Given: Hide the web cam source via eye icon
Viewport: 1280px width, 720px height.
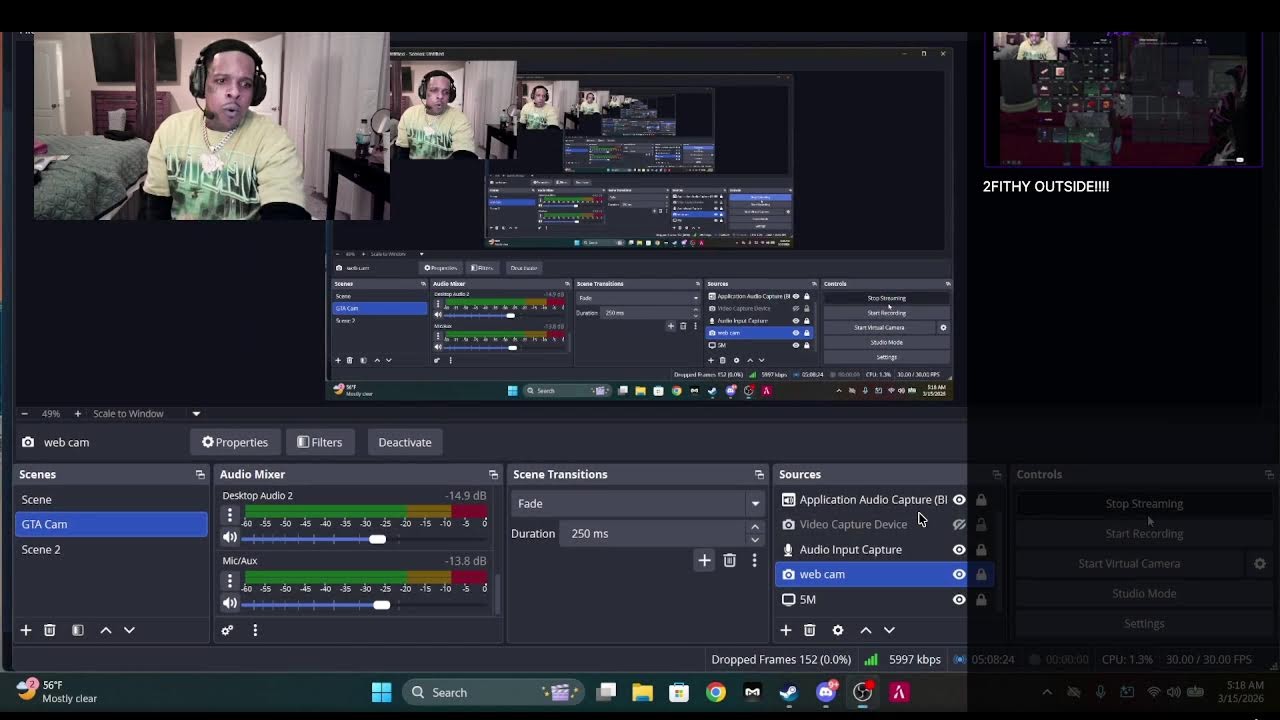Looking at the screenshot, I should pos(959,574).
